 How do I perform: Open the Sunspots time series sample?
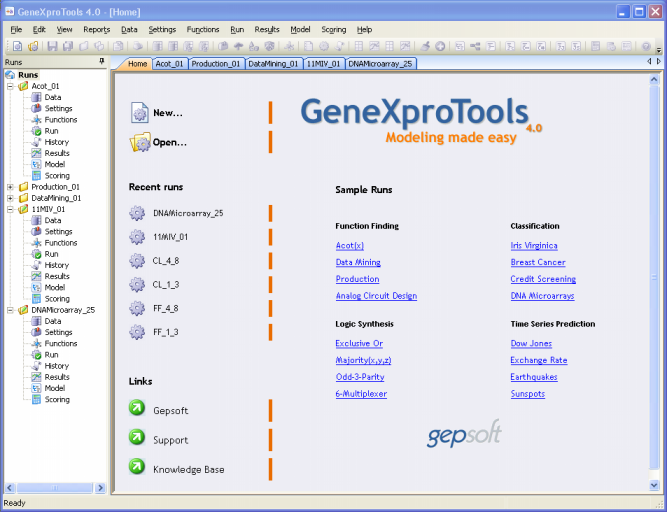tap(527, 394)
